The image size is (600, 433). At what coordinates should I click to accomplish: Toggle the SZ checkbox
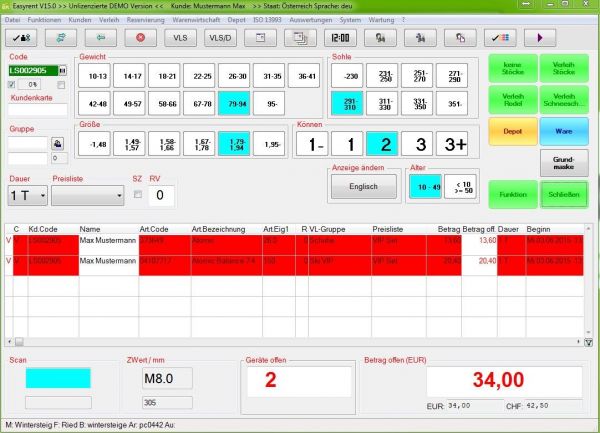pos(137,194)
